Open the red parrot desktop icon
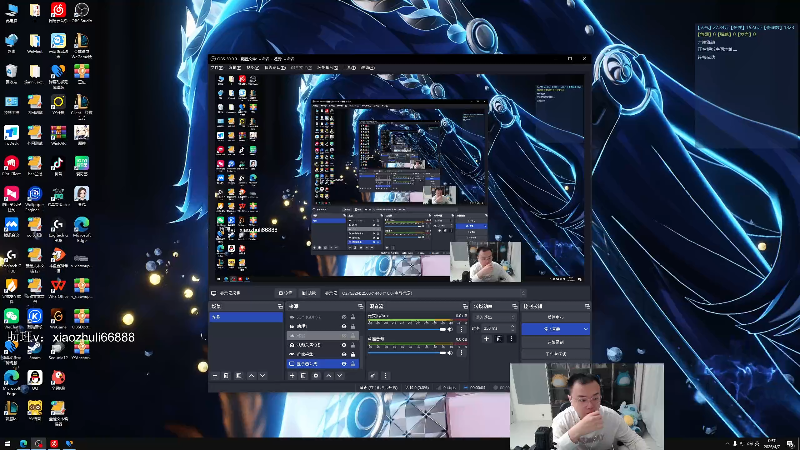Viewport: 800px width, 450px height. pyautogui.click(x=58, y=378)
